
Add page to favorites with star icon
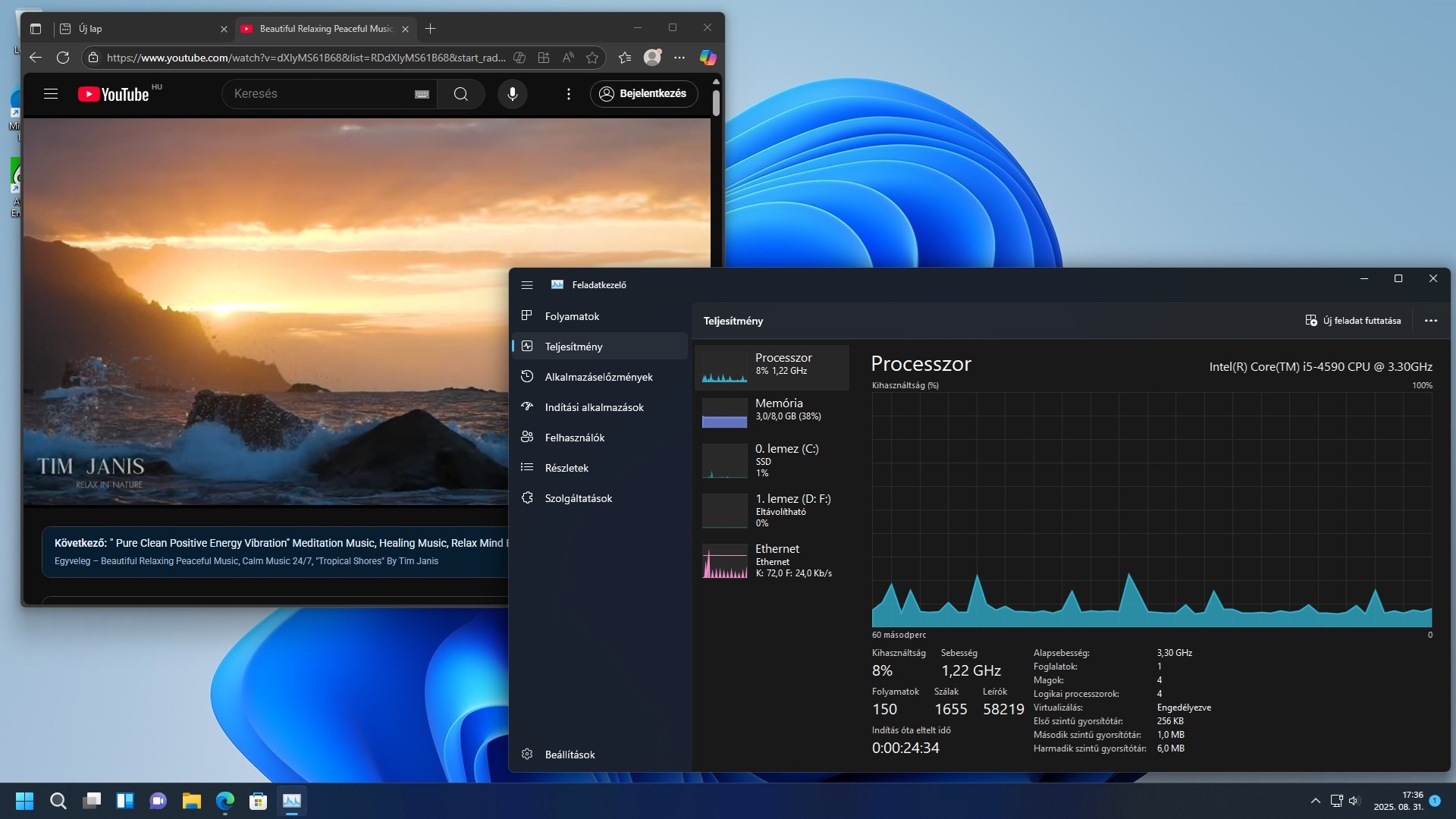[592, 58]
